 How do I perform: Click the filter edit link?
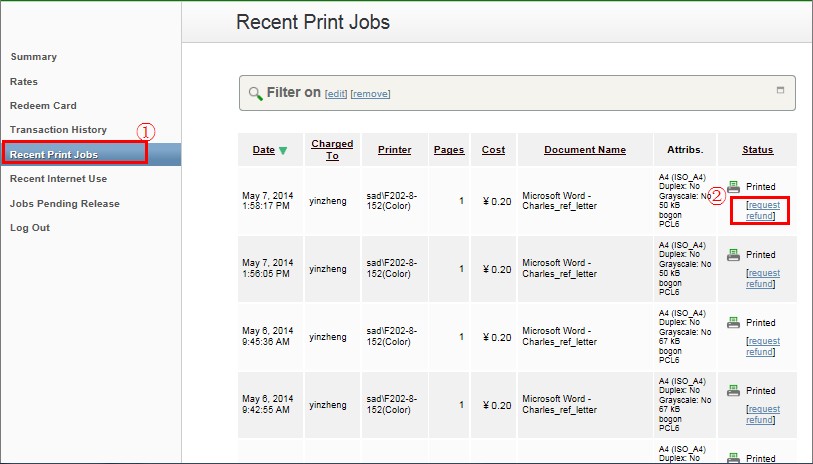[336, 94]
